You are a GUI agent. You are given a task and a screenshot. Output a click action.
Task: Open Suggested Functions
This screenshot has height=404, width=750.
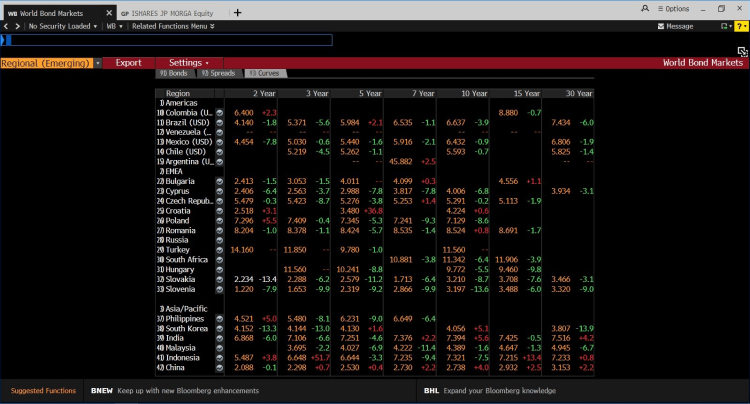43,391
